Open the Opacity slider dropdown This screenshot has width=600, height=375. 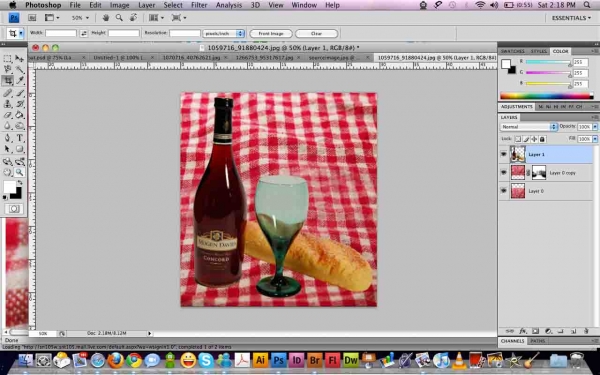pyautogui.click(x=595, y=127)
